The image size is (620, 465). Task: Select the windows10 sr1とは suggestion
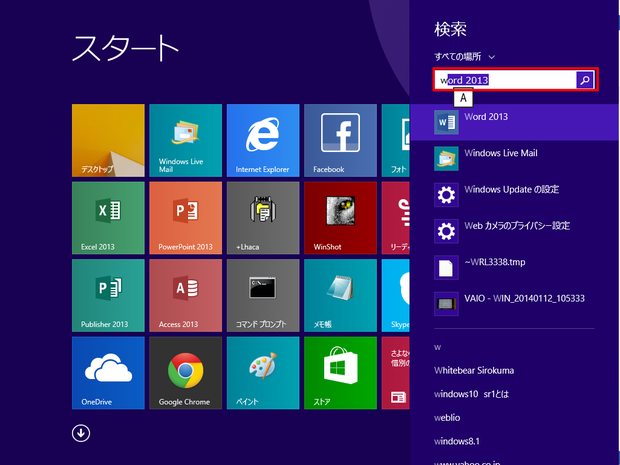tap(471, 394)
